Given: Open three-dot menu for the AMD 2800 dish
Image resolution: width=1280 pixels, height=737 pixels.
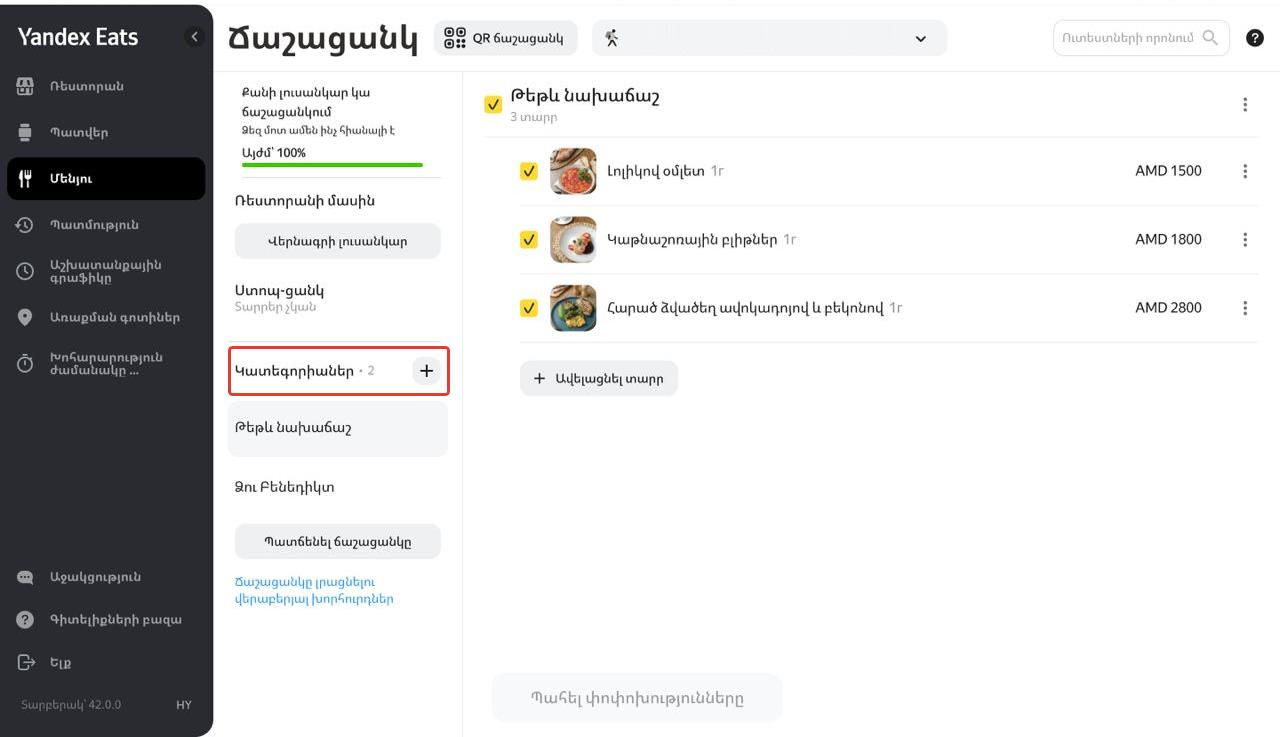Looking at the screenshot, I should coord(1245,308).
